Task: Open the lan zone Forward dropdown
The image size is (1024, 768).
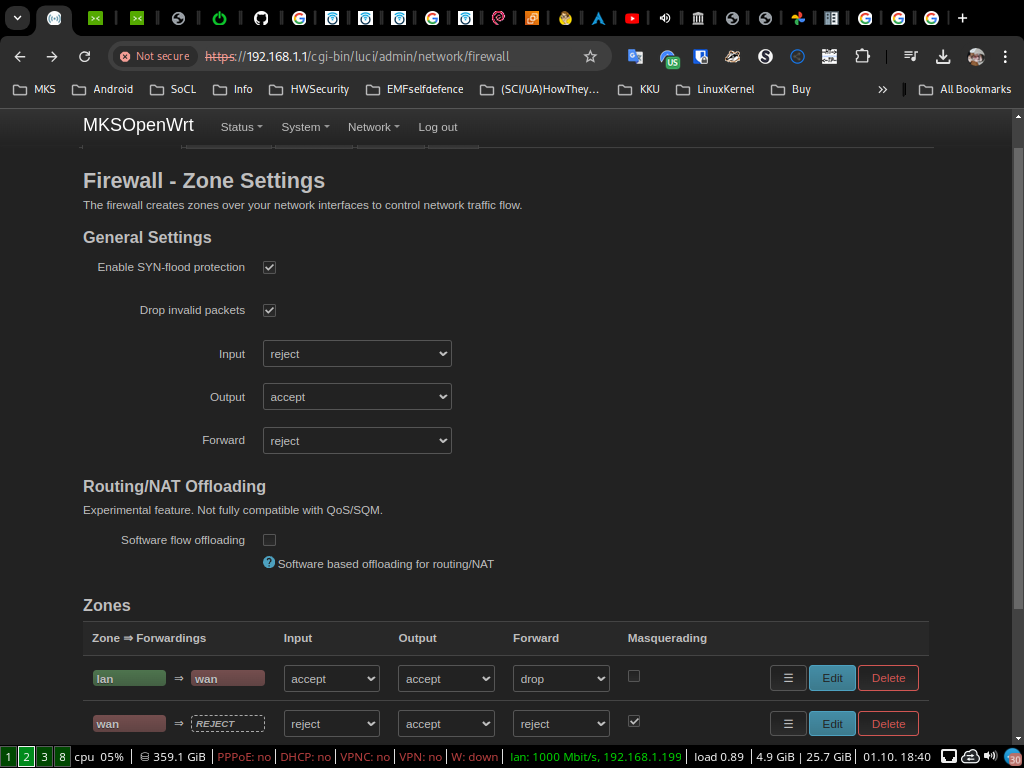Action: (x=561, y=679)
